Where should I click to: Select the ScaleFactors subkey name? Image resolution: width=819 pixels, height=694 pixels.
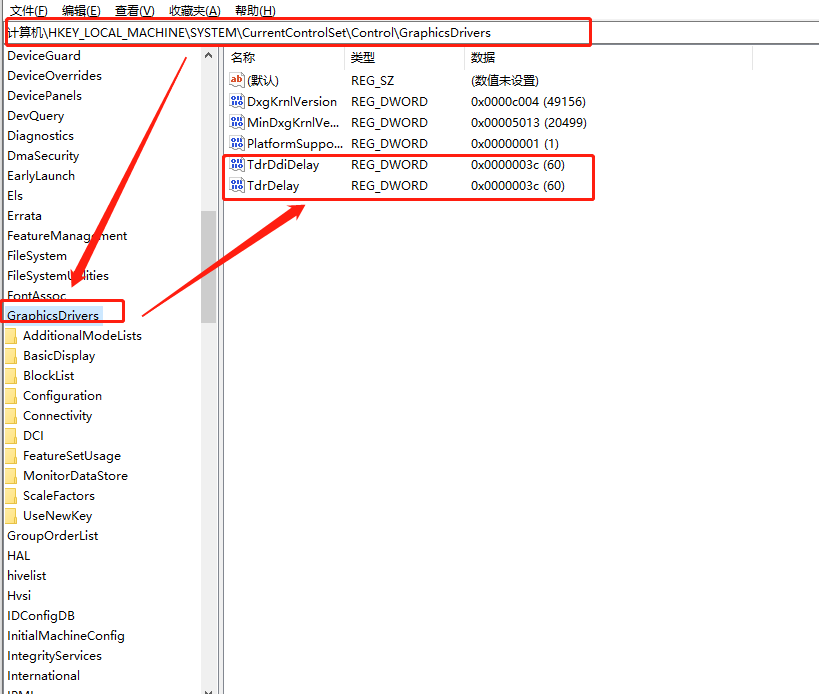tap(59, 496)
